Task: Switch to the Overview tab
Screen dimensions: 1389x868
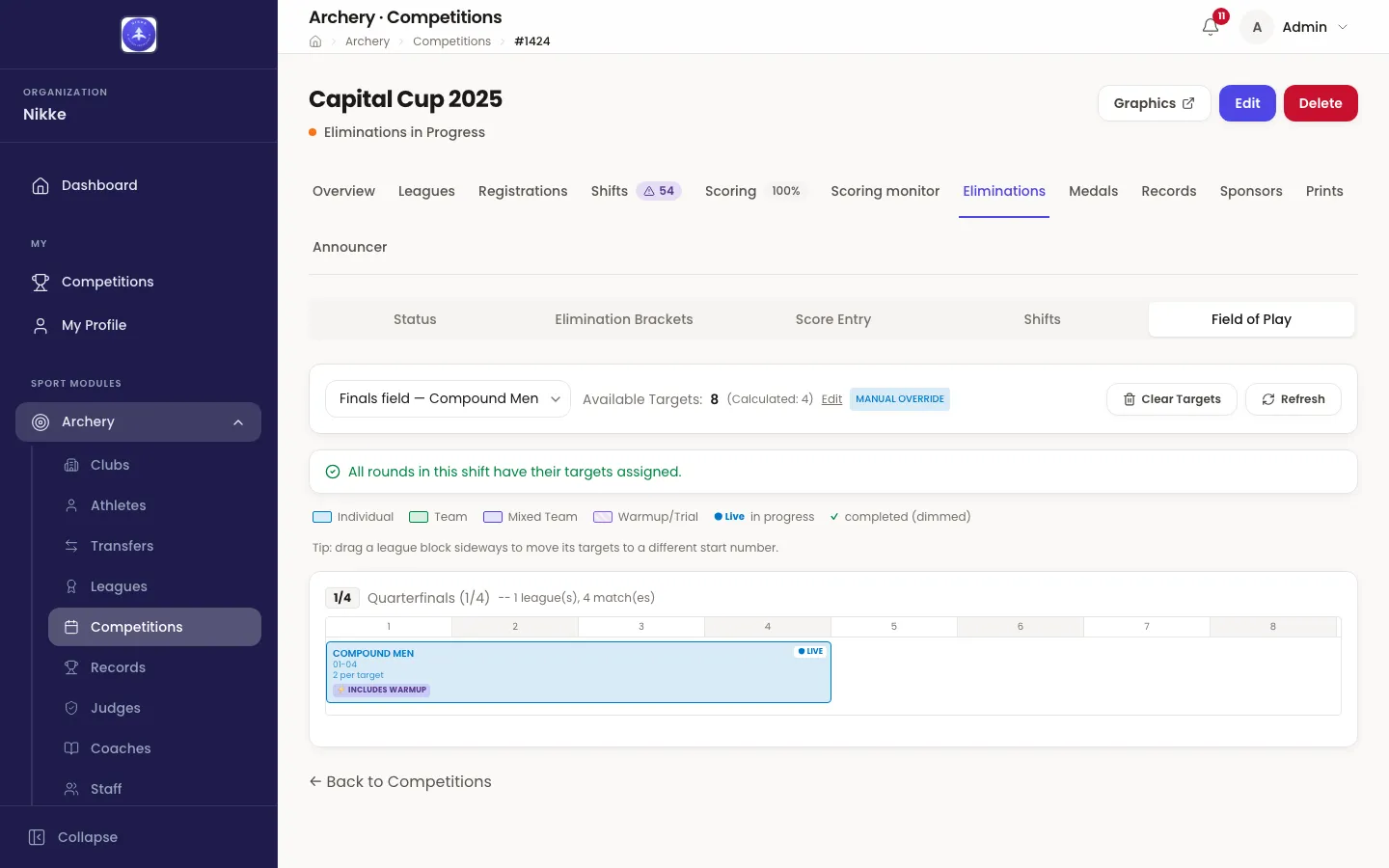Action: tap(343, 191)
